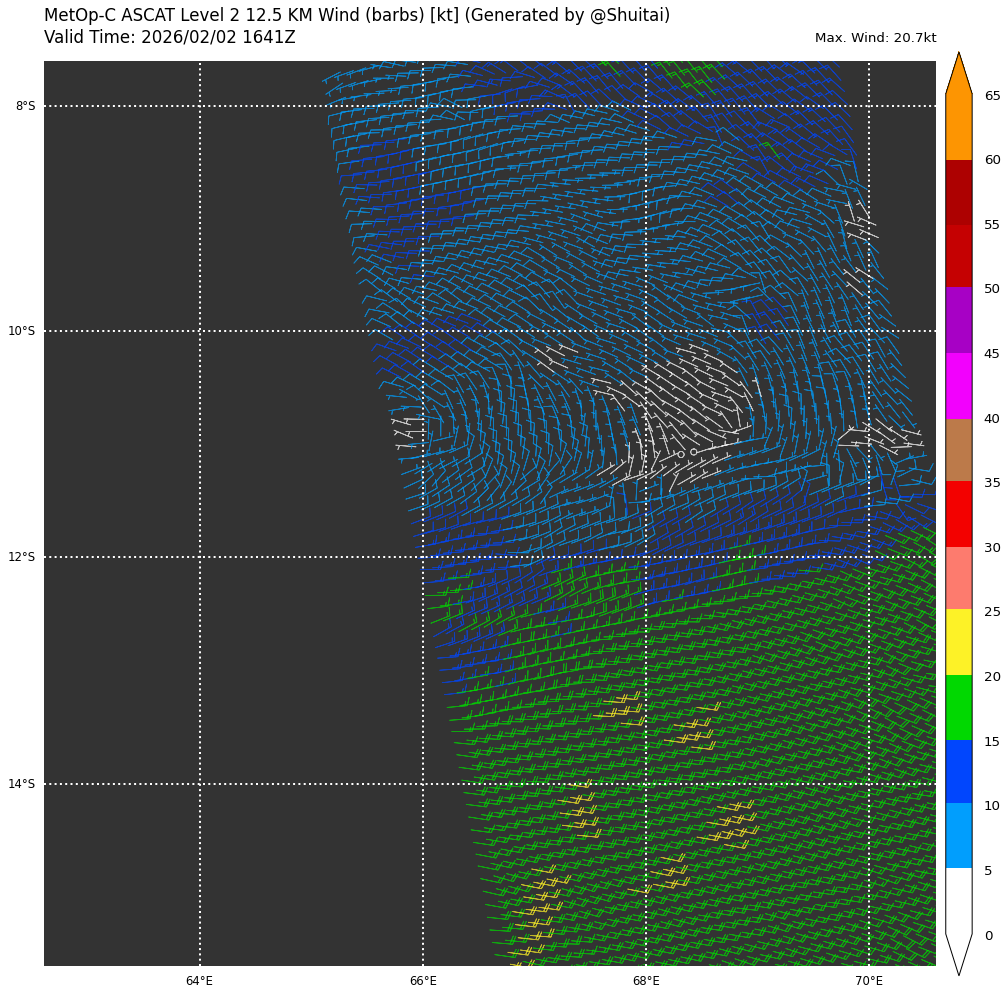Click the 8°S latitude axis label
Viewport: 1008px width, 995px height.
tap(25, 106)
